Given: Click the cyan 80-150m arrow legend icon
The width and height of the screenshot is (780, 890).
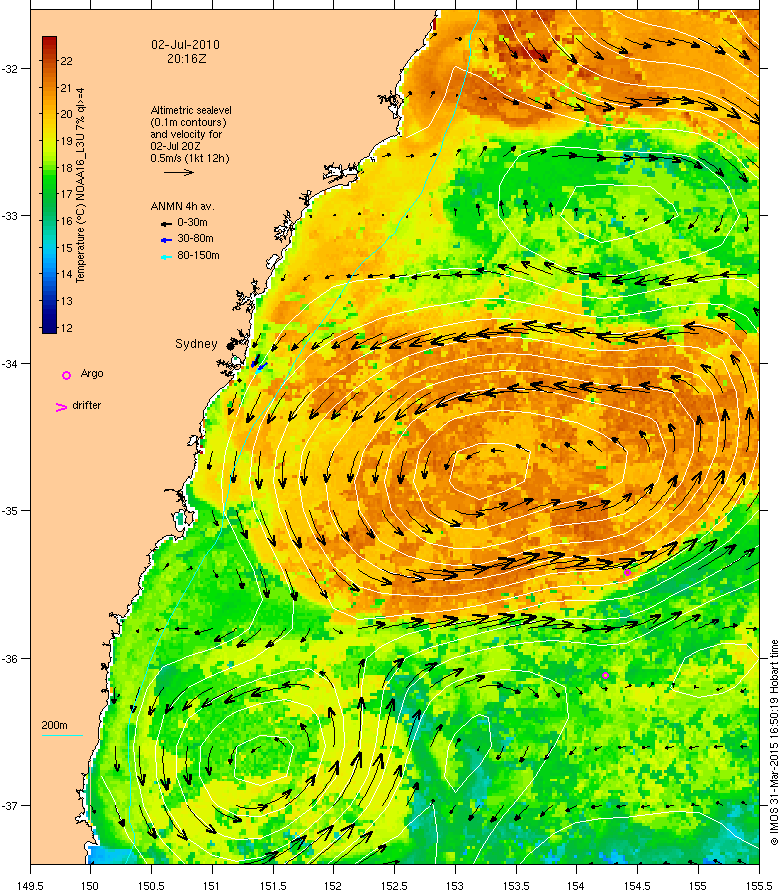Looking at the screenshot, I should (166, 257).
